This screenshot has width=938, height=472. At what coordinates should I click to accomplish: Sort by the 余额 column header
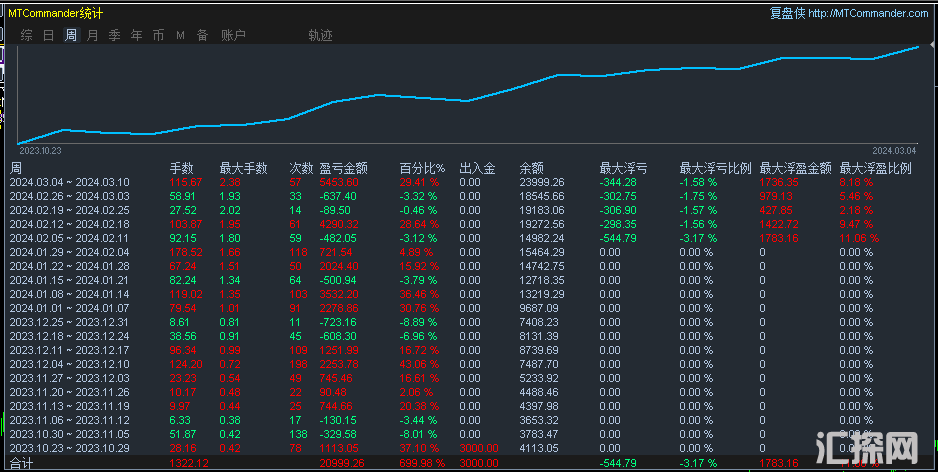click(531, 168)
